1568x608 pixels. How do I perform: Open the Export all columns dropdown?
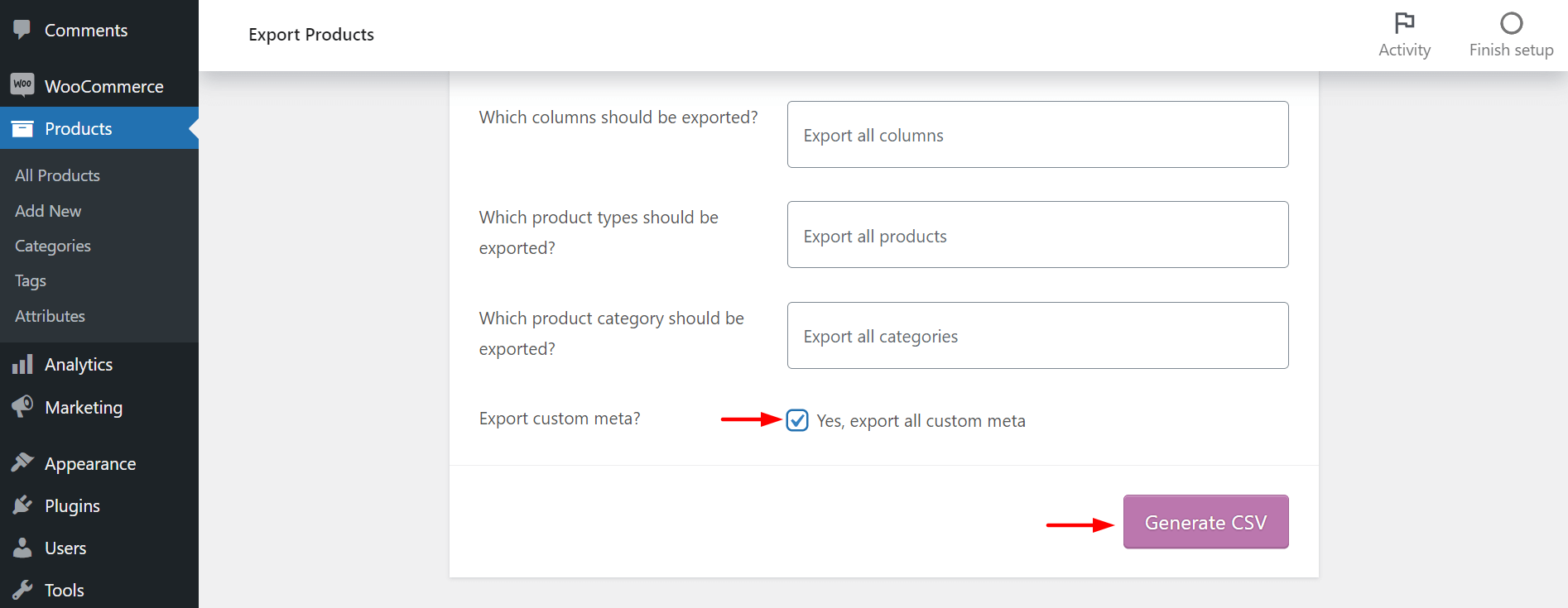(x=1037, y=135)
